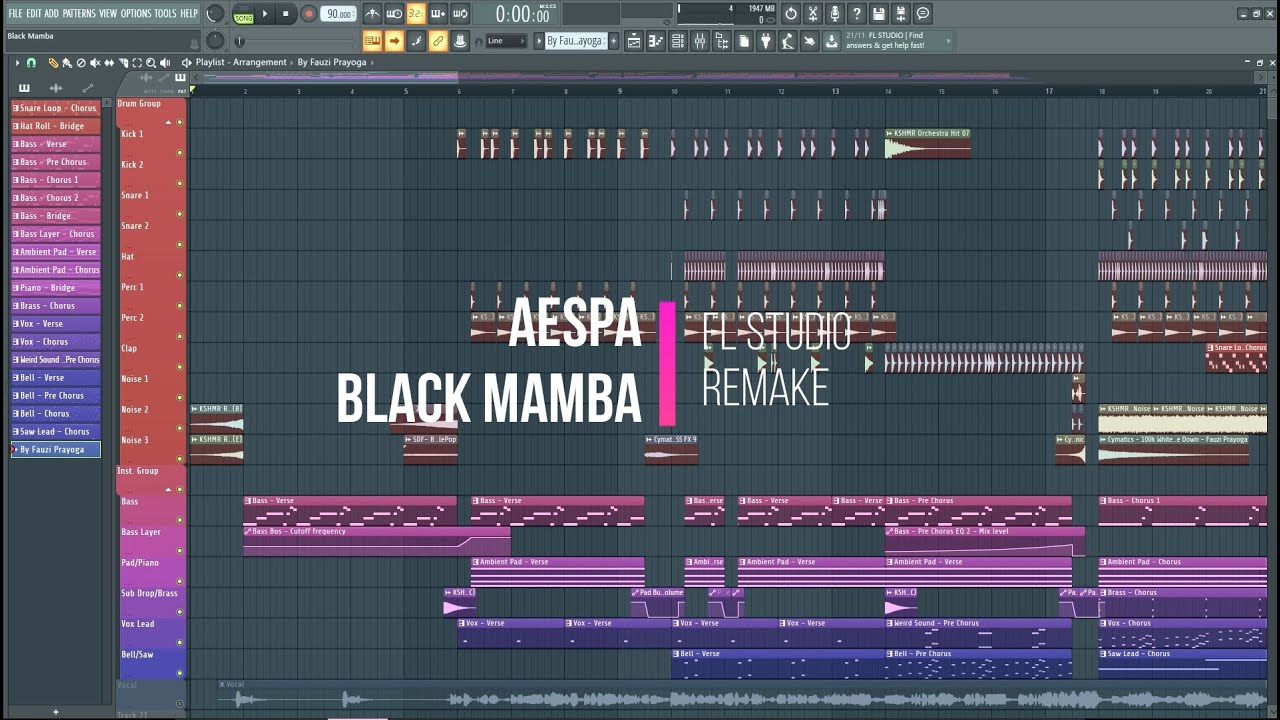Click the undo history button
This screenshot has height=720, width=1280.
coord(791,14)
